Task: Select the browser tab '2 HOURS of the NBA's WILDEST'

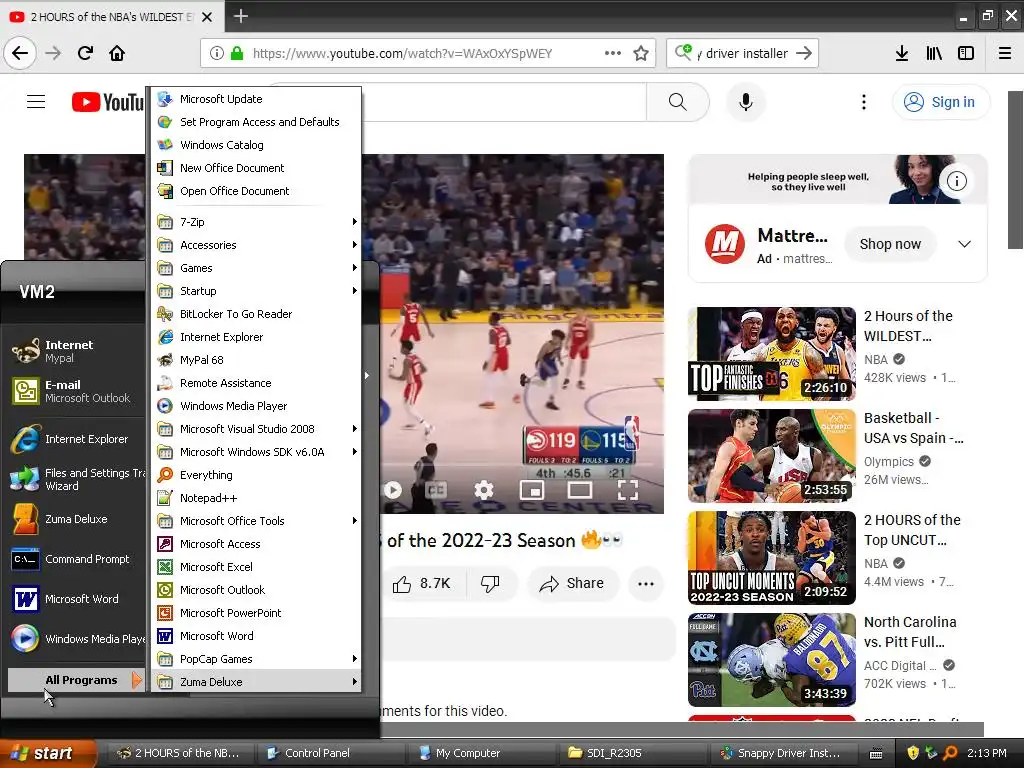Action: click(x=112, y=17)
